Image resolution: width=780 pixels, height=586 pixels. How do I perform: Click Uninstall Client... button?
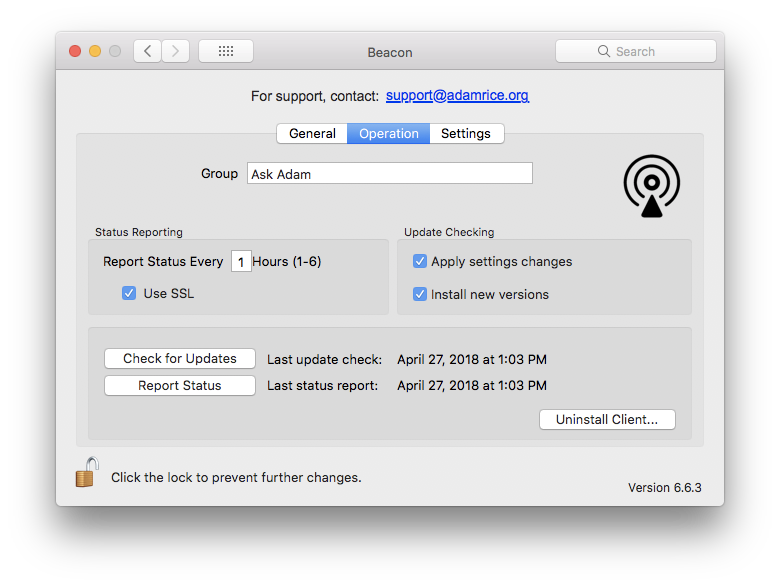[x=607, y=419]
